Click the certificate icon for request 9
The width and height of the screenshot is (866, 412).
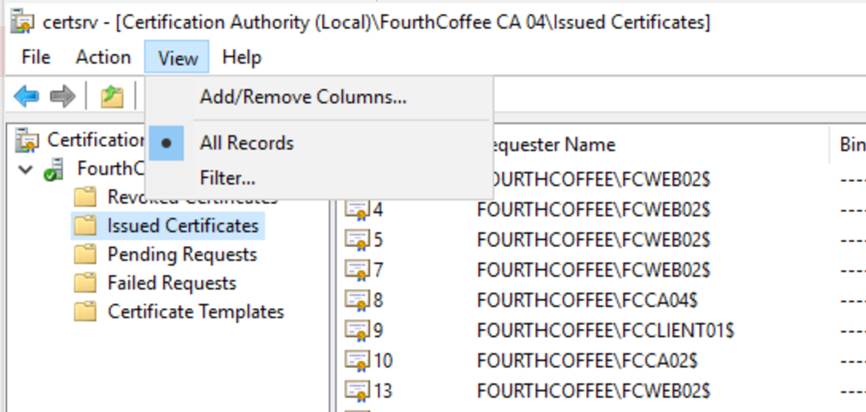357,330
